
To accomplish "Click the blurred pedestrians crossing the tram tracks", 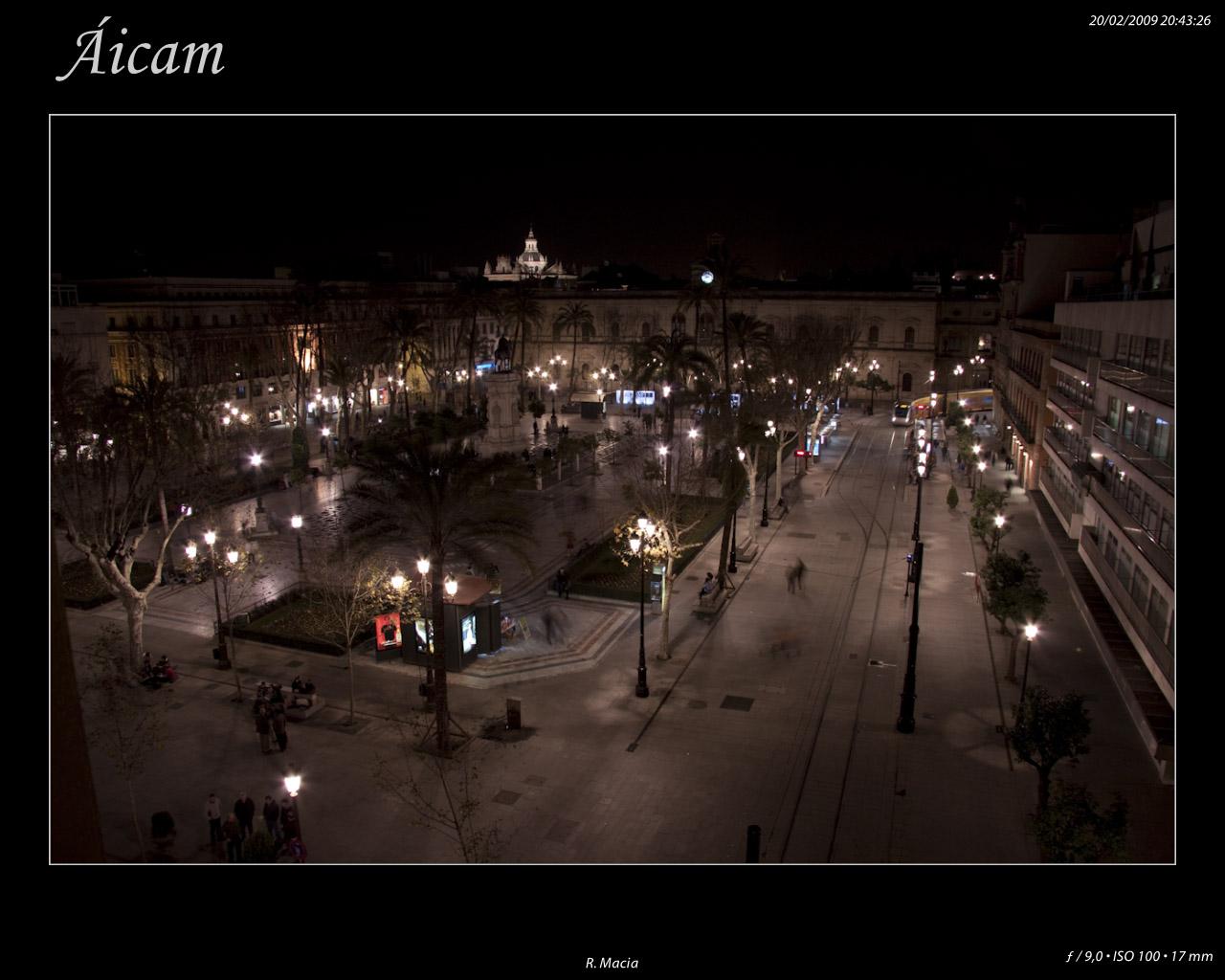I will point(795,574).
